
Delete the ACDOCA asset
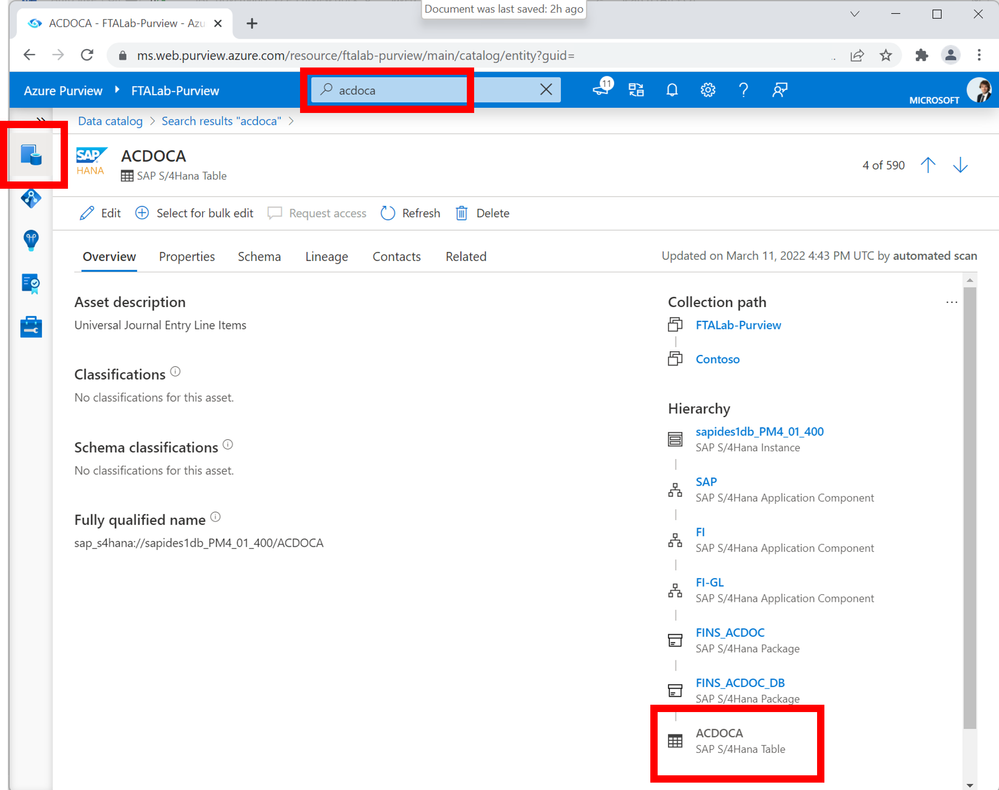482,213
